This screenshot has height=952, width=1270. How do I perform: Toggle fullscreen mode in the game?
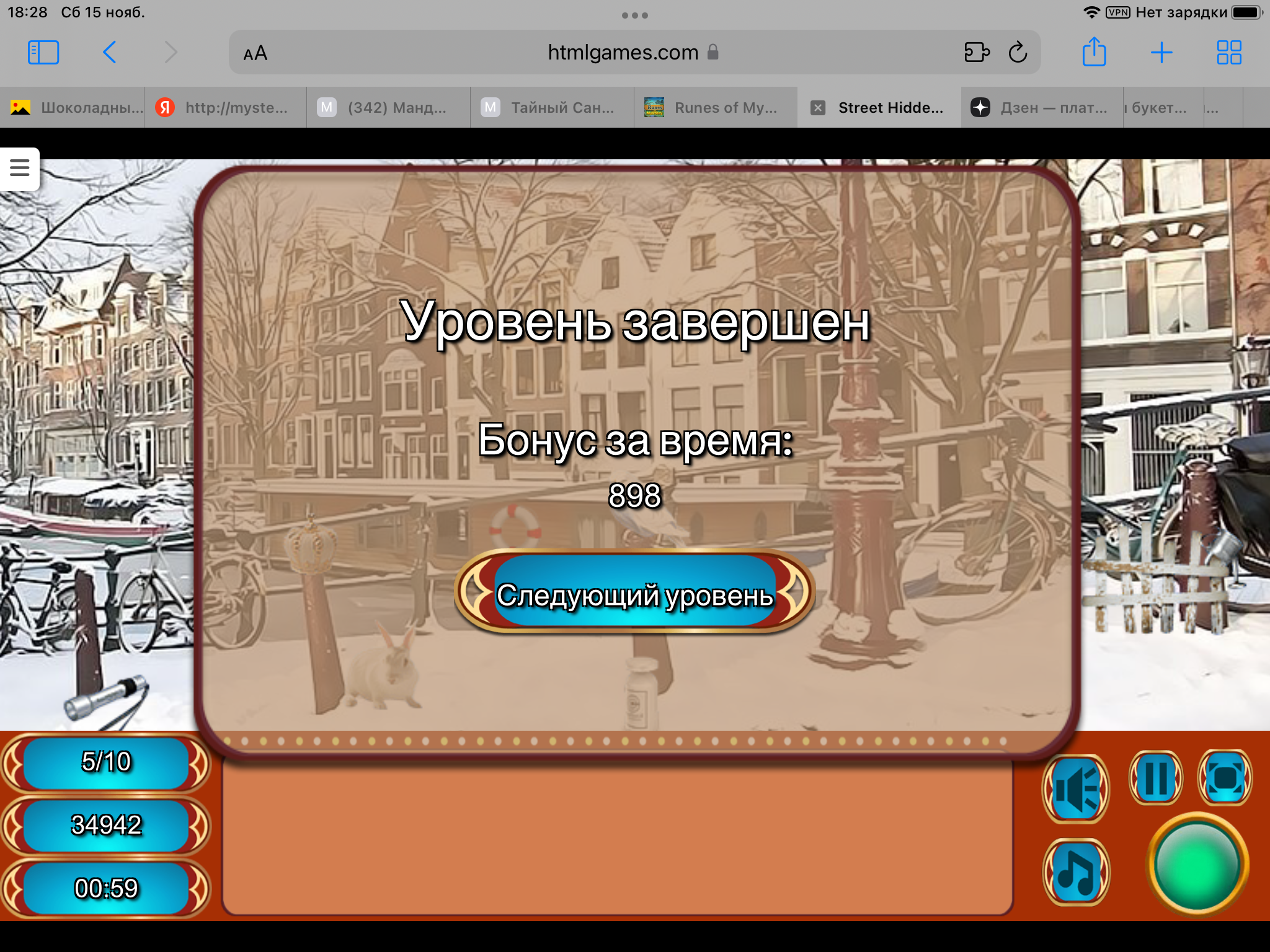click(1225, 778)
